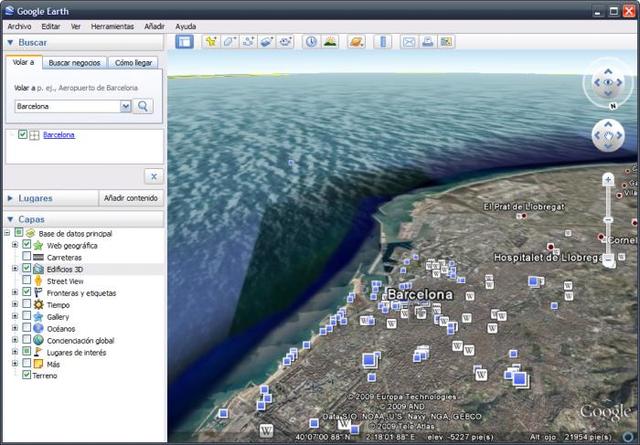
Task: Click the look-up arrow on compass
Action: [x=608, y=71]
